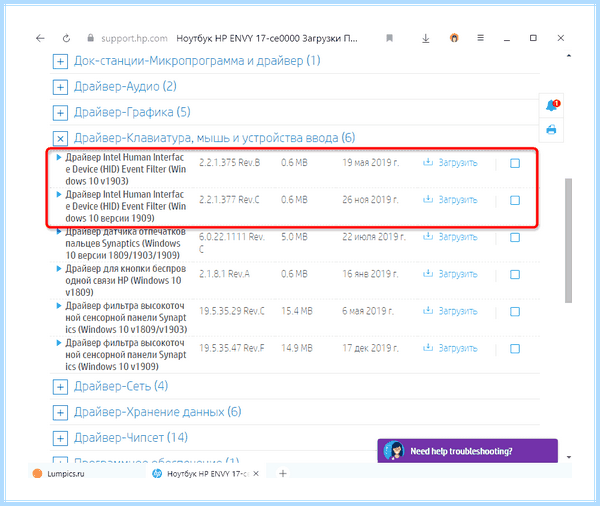Screen dimensions: 600x506
Task: Open a new tab with the plus button
Action: [283, 474]
